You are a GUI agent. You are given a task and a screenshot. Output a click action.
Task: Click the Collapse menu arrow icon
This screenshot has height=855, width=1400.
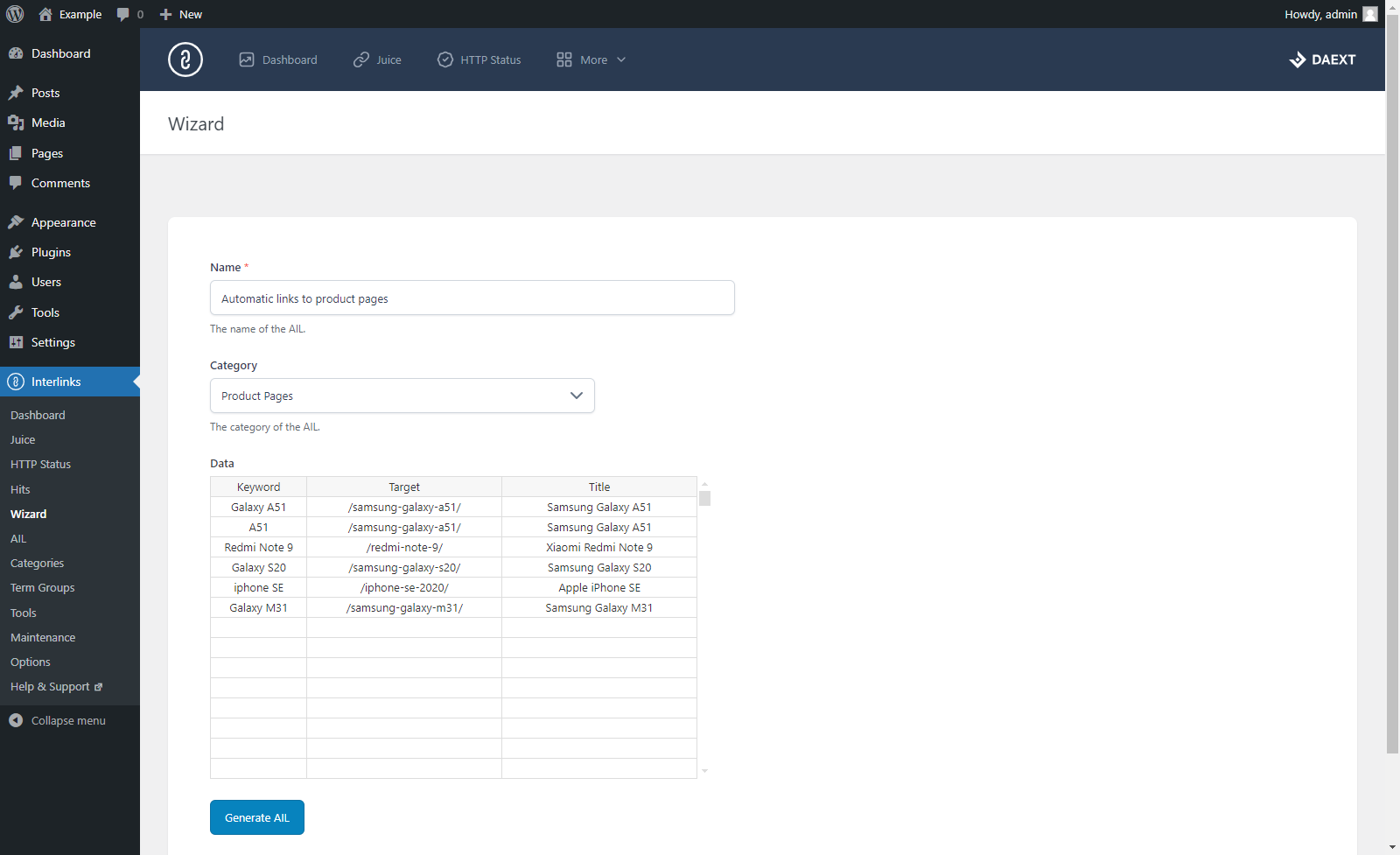point(16,720)
